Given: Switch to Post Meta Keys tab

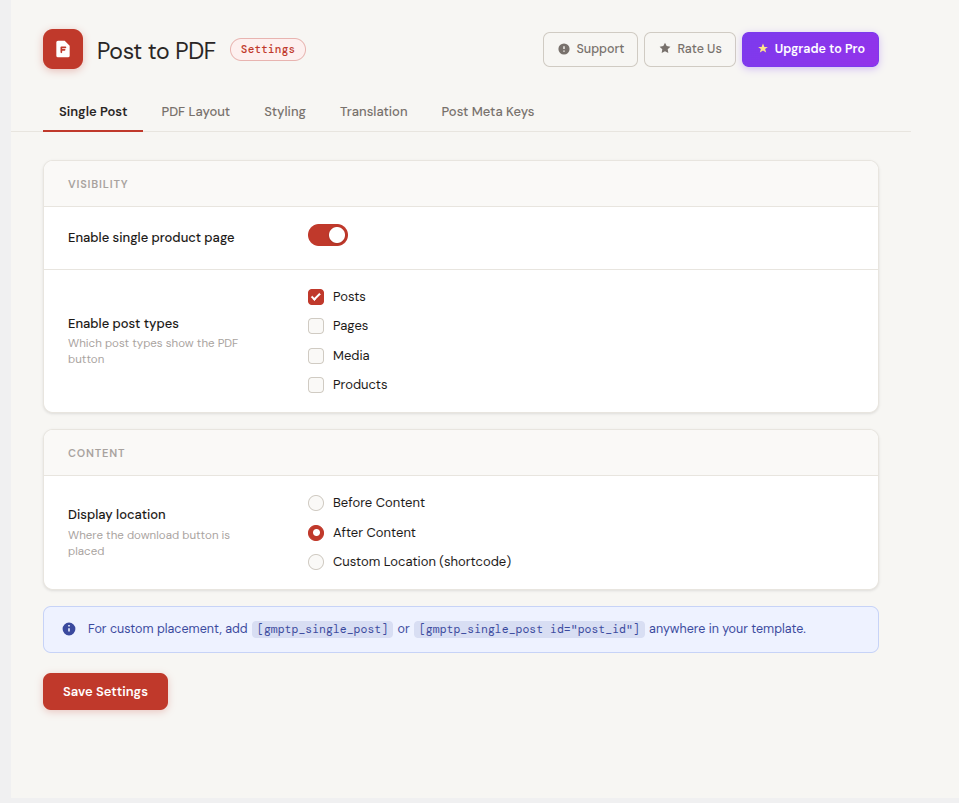Looking at the screenshot, I should coord(488,112).
